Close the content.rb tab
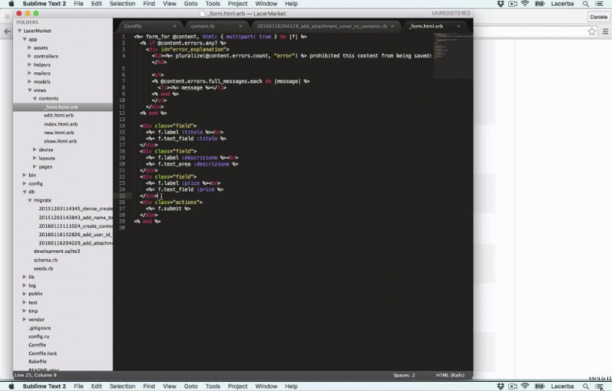The width and height of the screenshot is (612, 391). pyautogui.click(x=240, y=26)
